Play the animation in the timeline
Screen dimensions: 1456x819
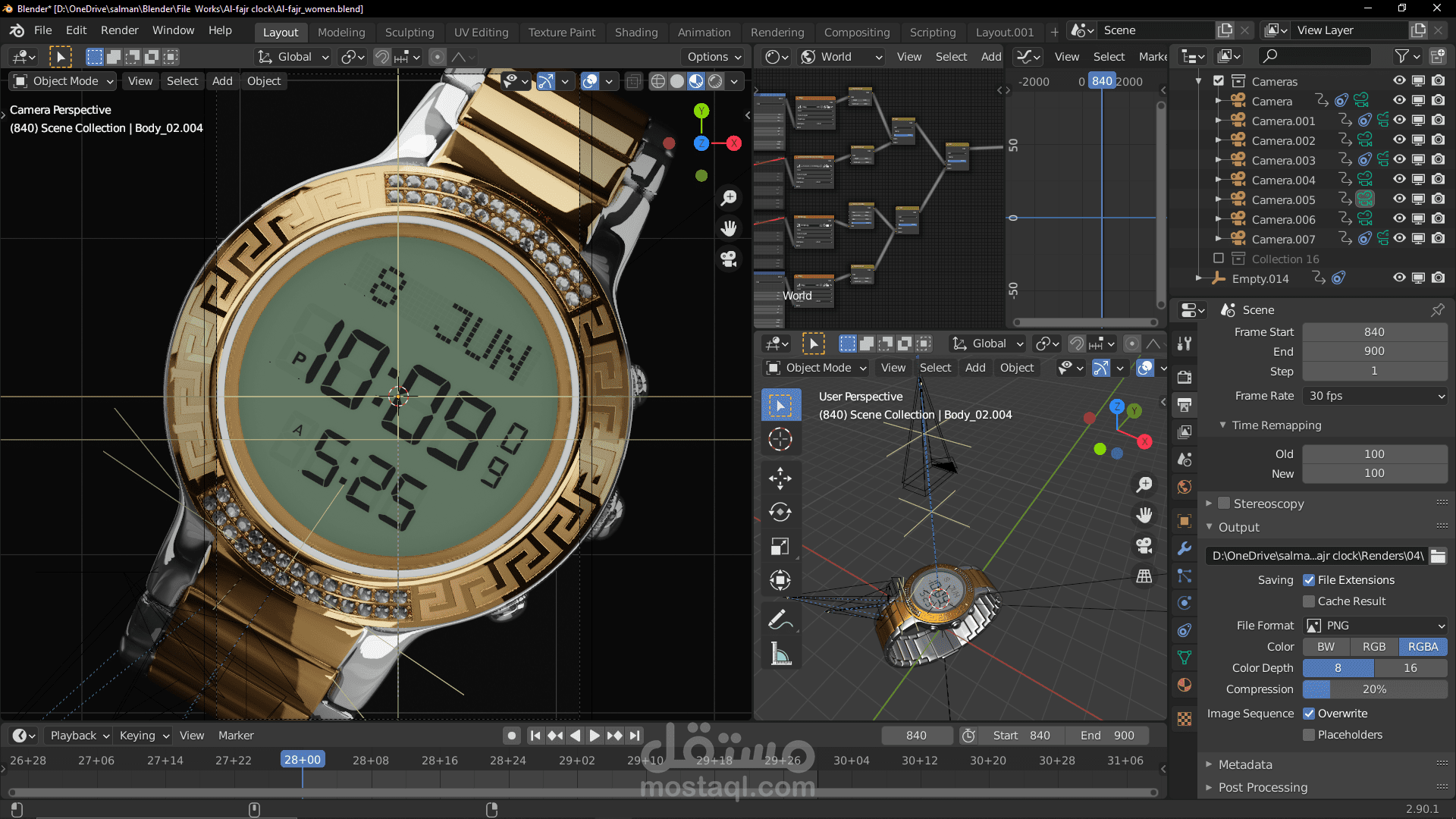point(595,736)
